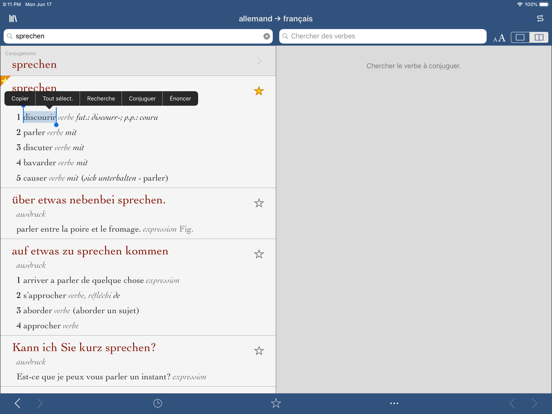Choose Énoncer in context menu
Image resolution: width=552 pixels, height=414 pixels.
point(180,99)
